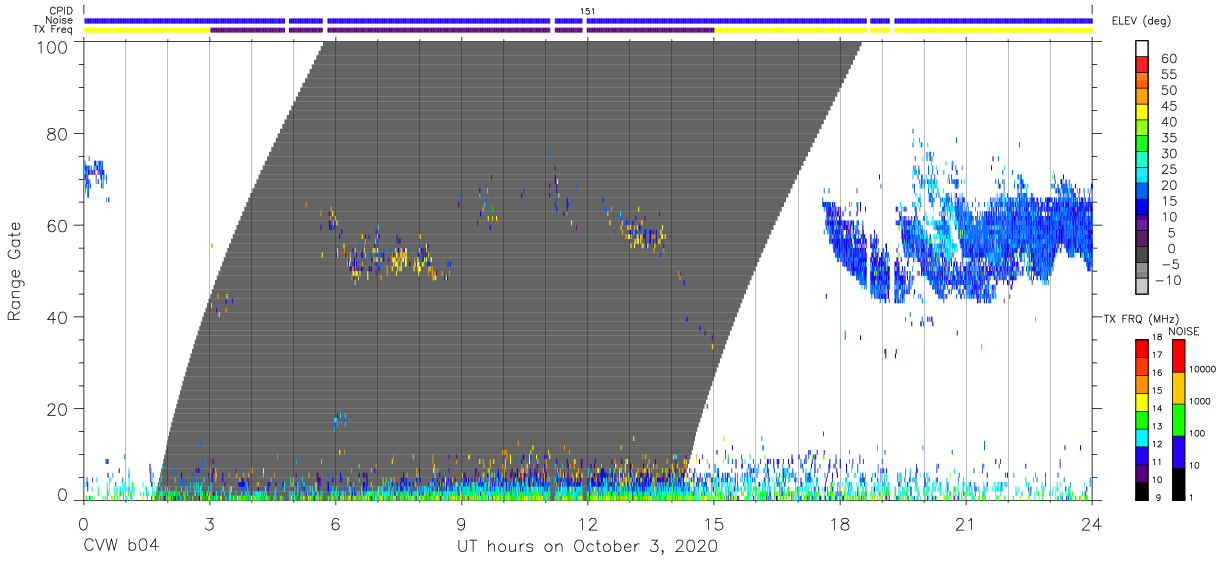The width and height of the screenshot is (1228, 567).
Task: Select the CVW b04 radar label
Action: click(120, 547)
